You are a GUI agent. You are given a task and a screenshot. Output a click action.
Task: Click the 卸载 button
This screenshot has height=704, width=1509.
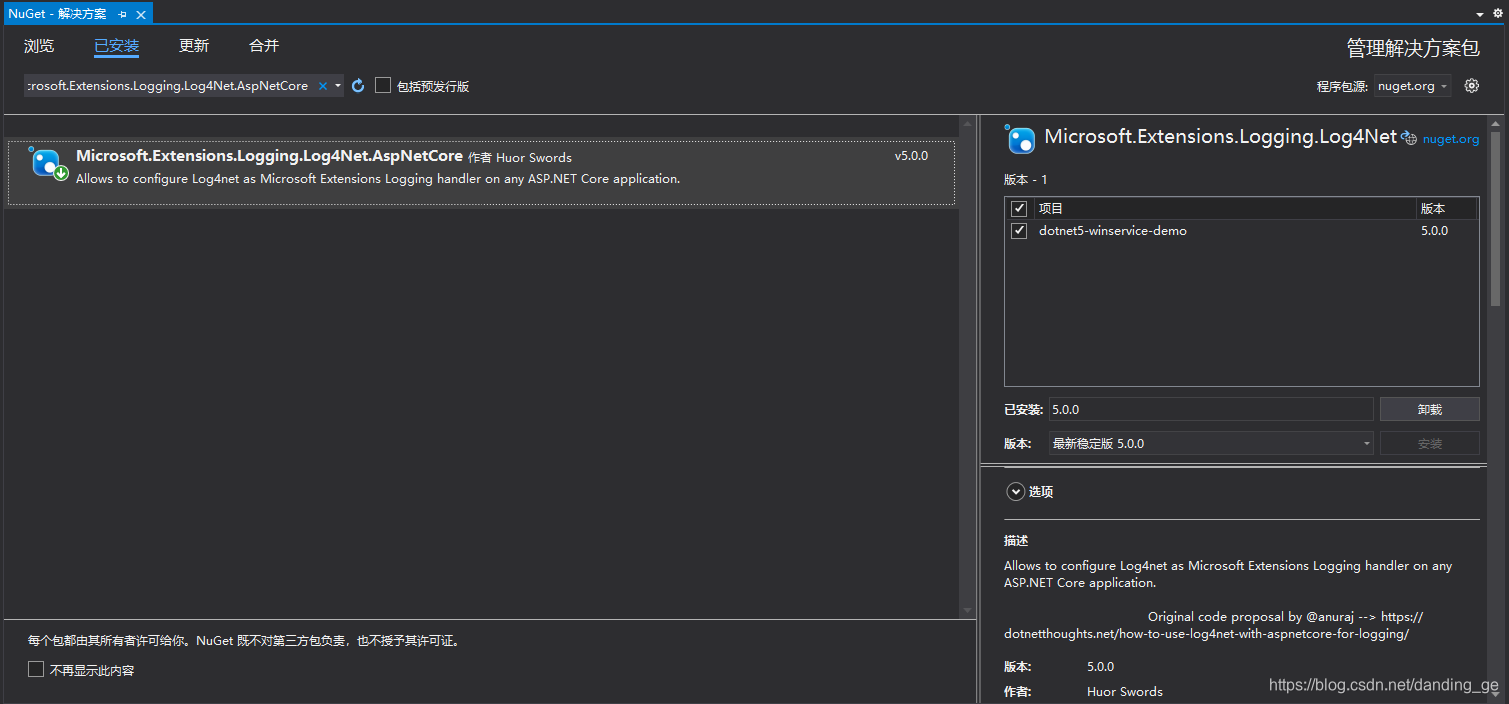1429,409
